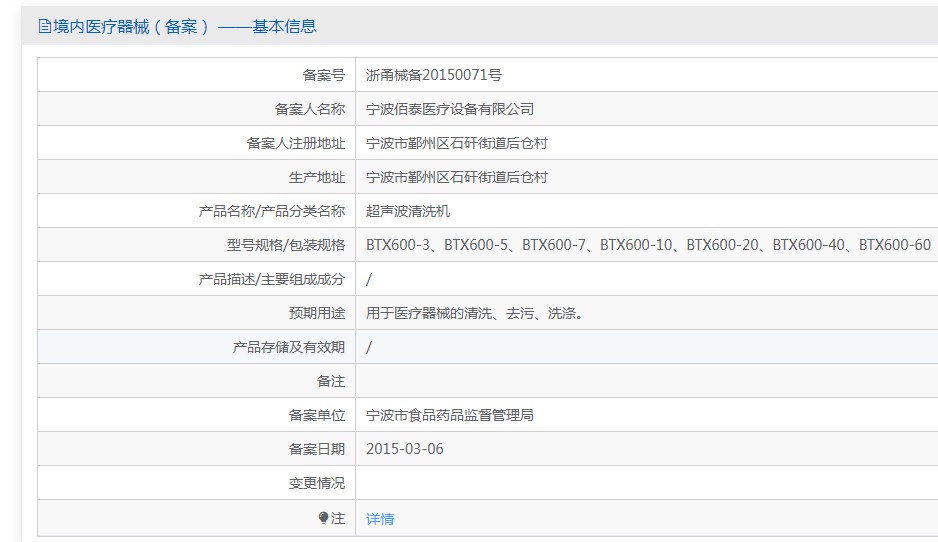Screen dimensions: 938x542
Task: Click the address in the 生产地址 row
Action: pyautogui.click(x=456, y=177)
